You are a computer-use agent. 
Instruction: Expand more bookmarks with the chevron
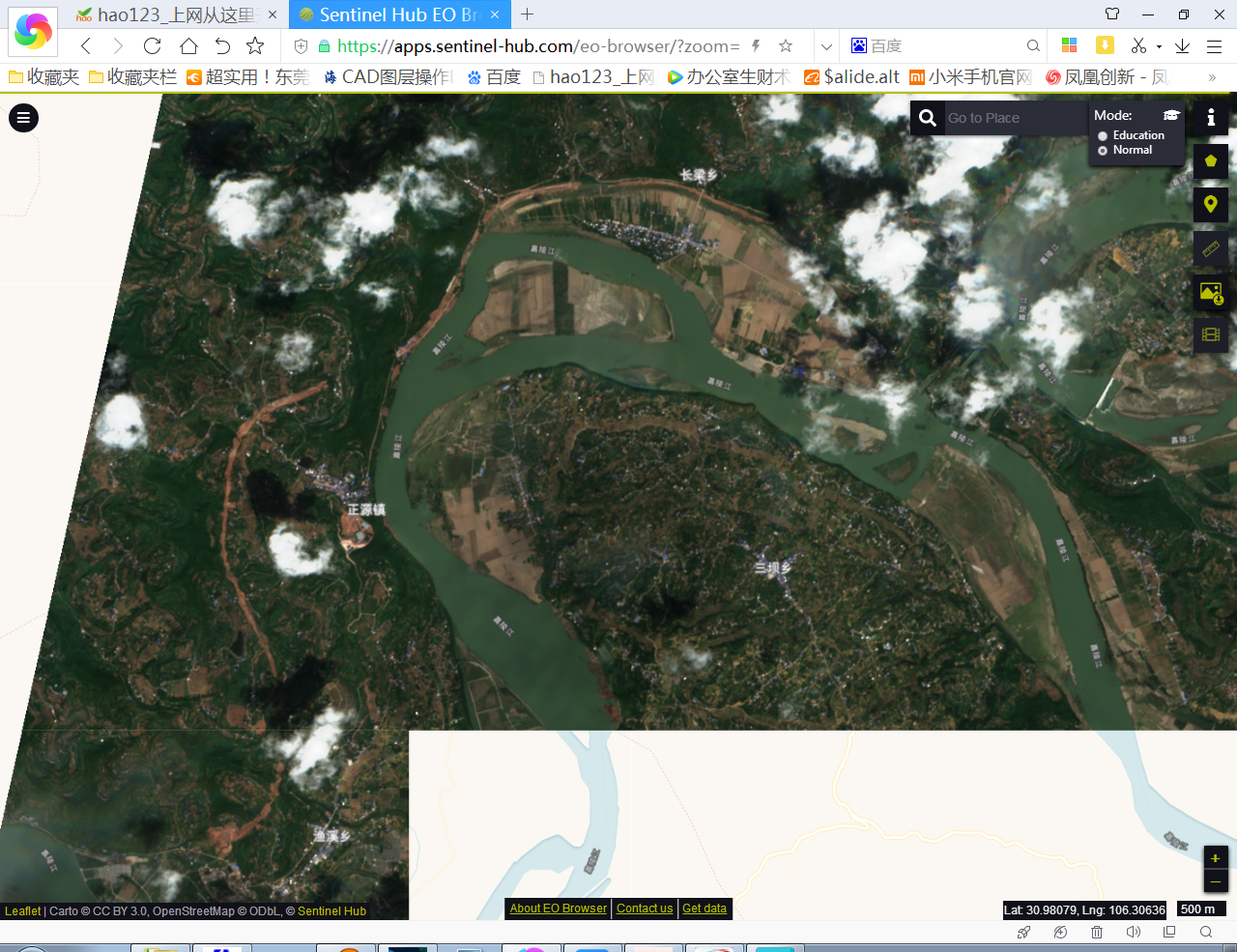[1212, 77]
